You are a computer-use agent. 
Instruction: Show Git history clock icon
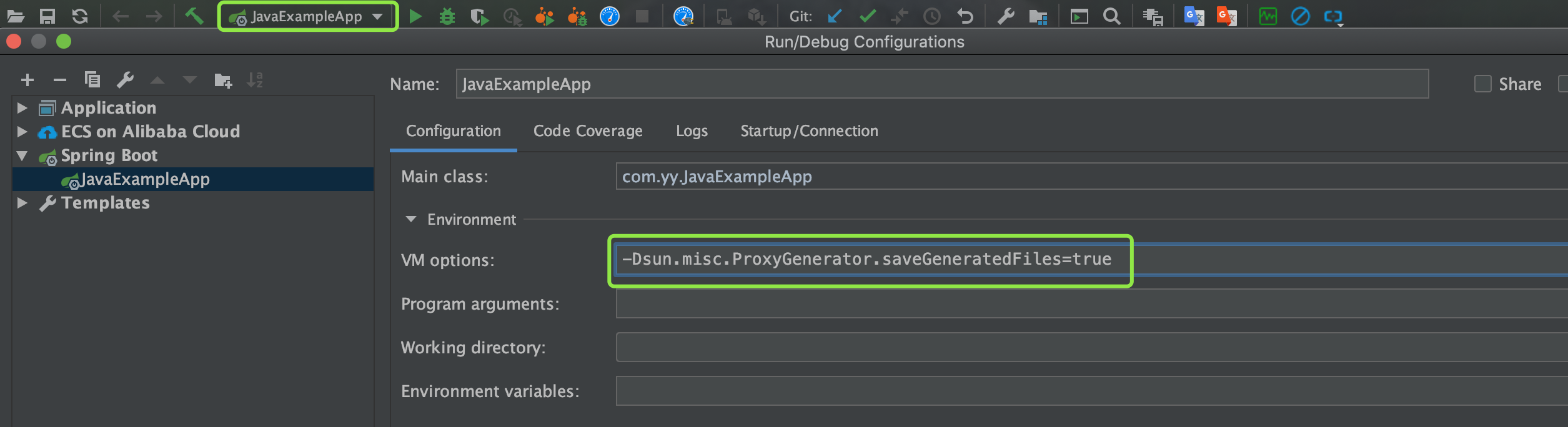coord(932,16)
